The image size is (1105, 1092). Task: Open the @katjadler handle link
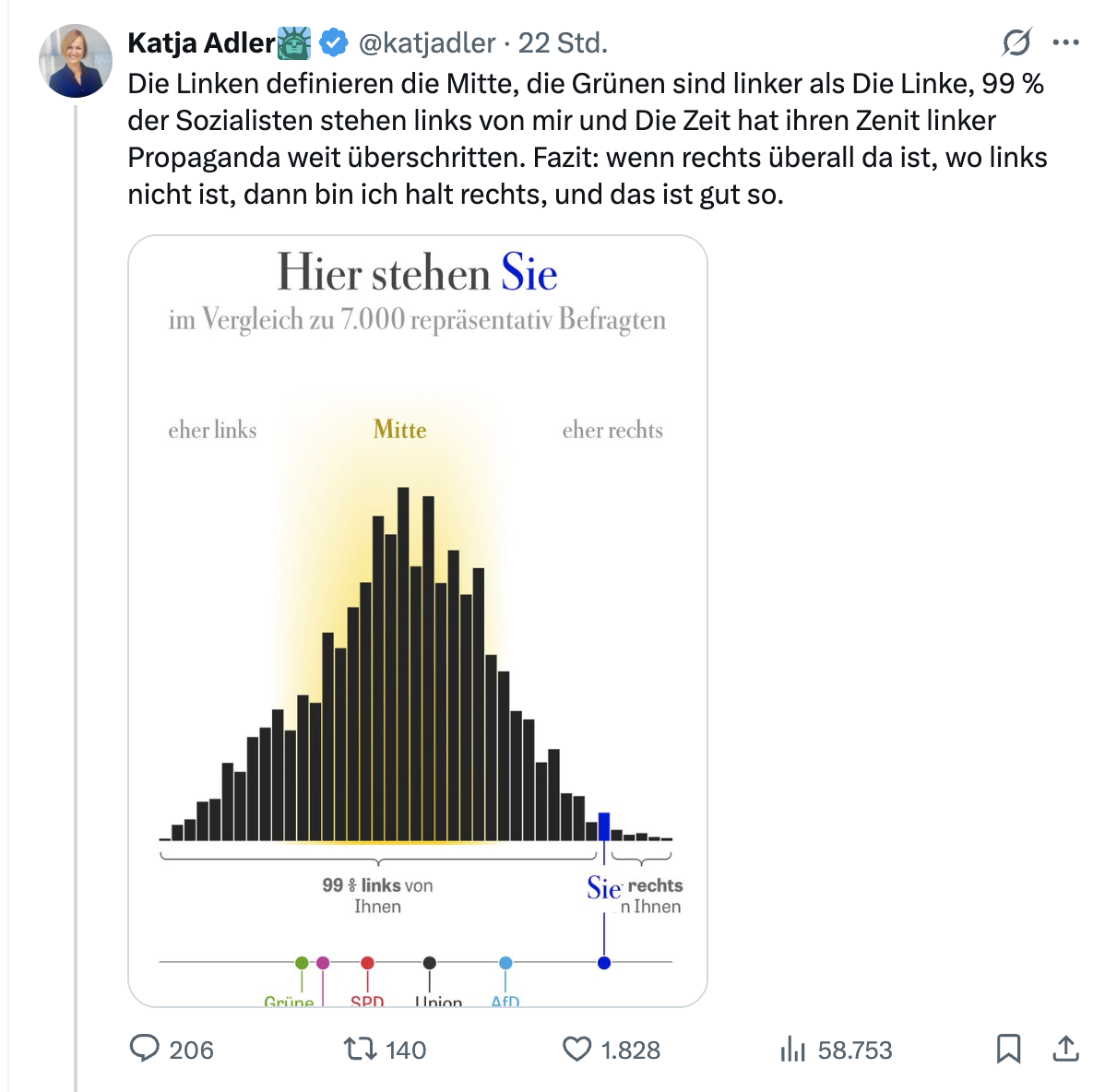(426, 42)
